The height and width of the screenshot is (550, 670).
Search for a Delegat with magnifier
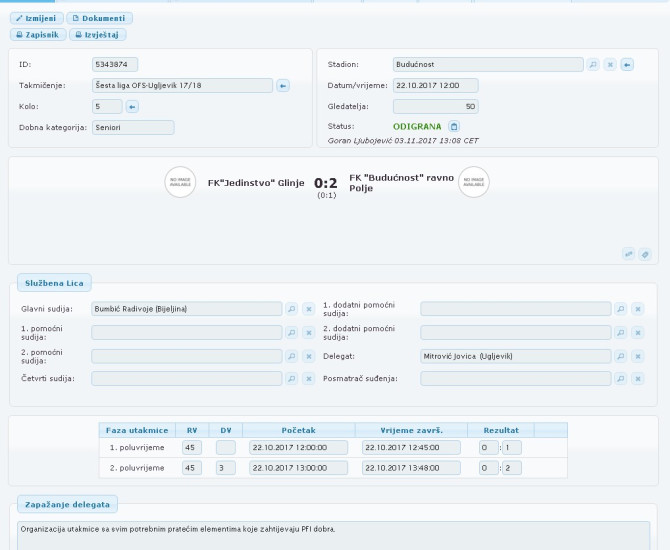621,355
